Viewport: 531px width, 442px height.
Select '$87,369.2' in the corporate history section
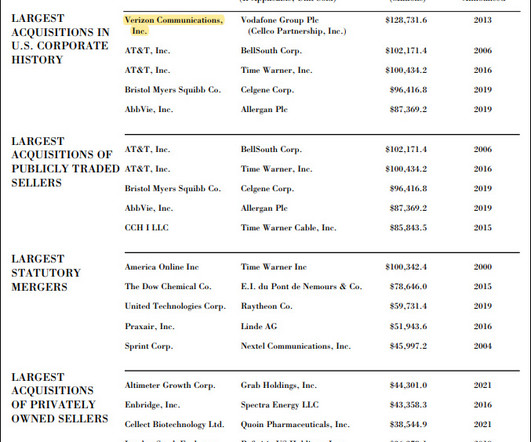tap(408, 110)
